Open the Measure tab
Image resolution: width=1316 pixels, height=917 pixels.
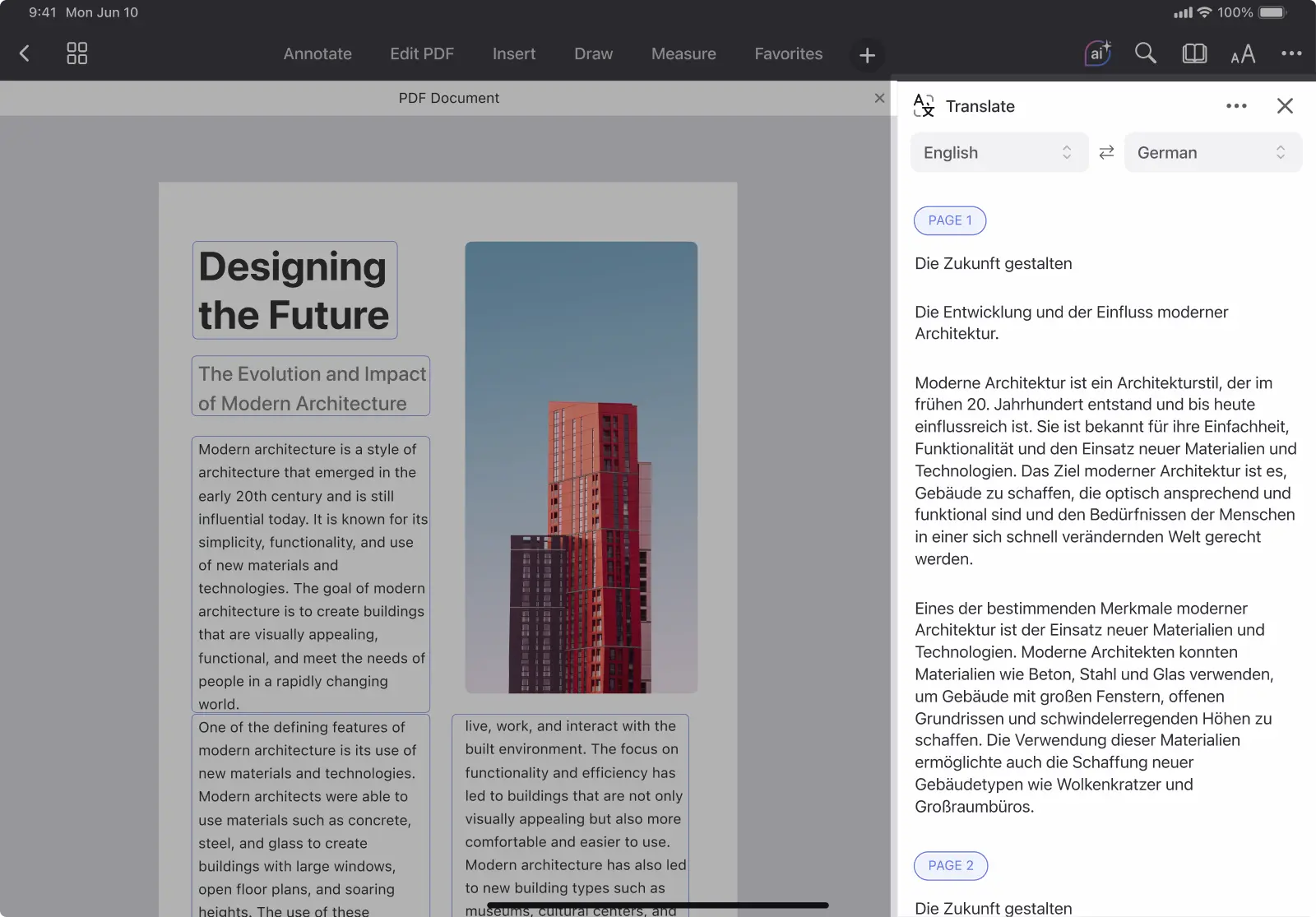pyautogui.click(x=683, y=54)
